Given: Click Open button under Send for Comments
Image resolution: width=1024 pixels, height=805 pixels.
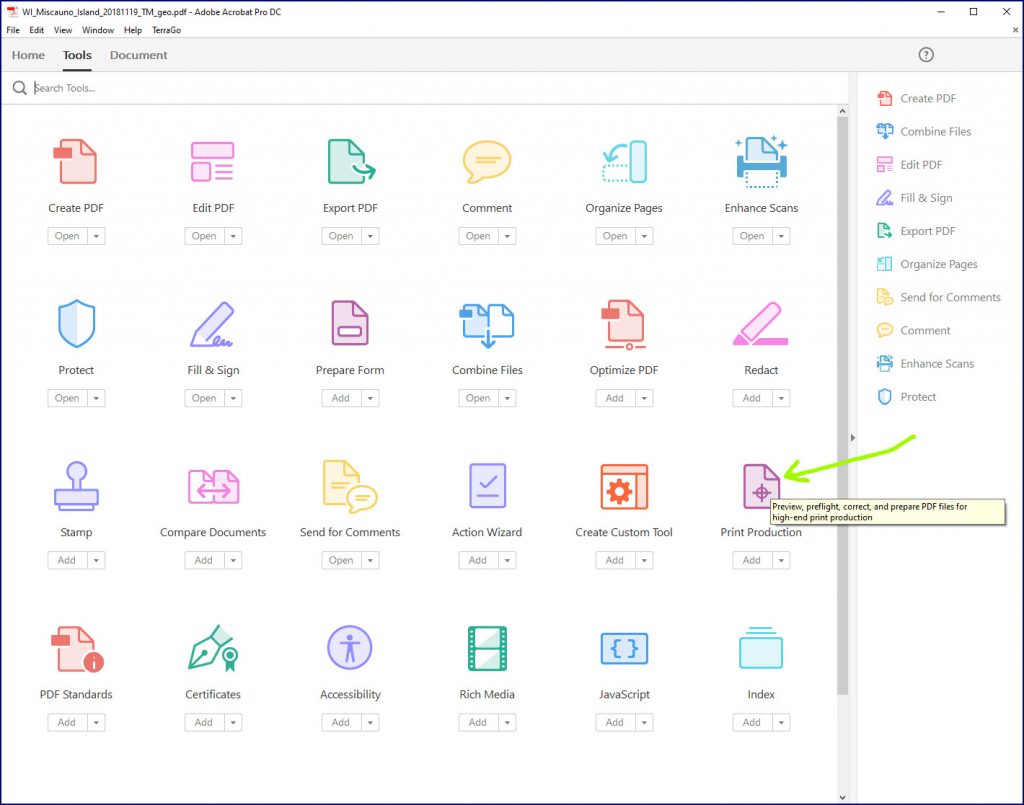Looking at the screenshot, I should pos(342,560).
